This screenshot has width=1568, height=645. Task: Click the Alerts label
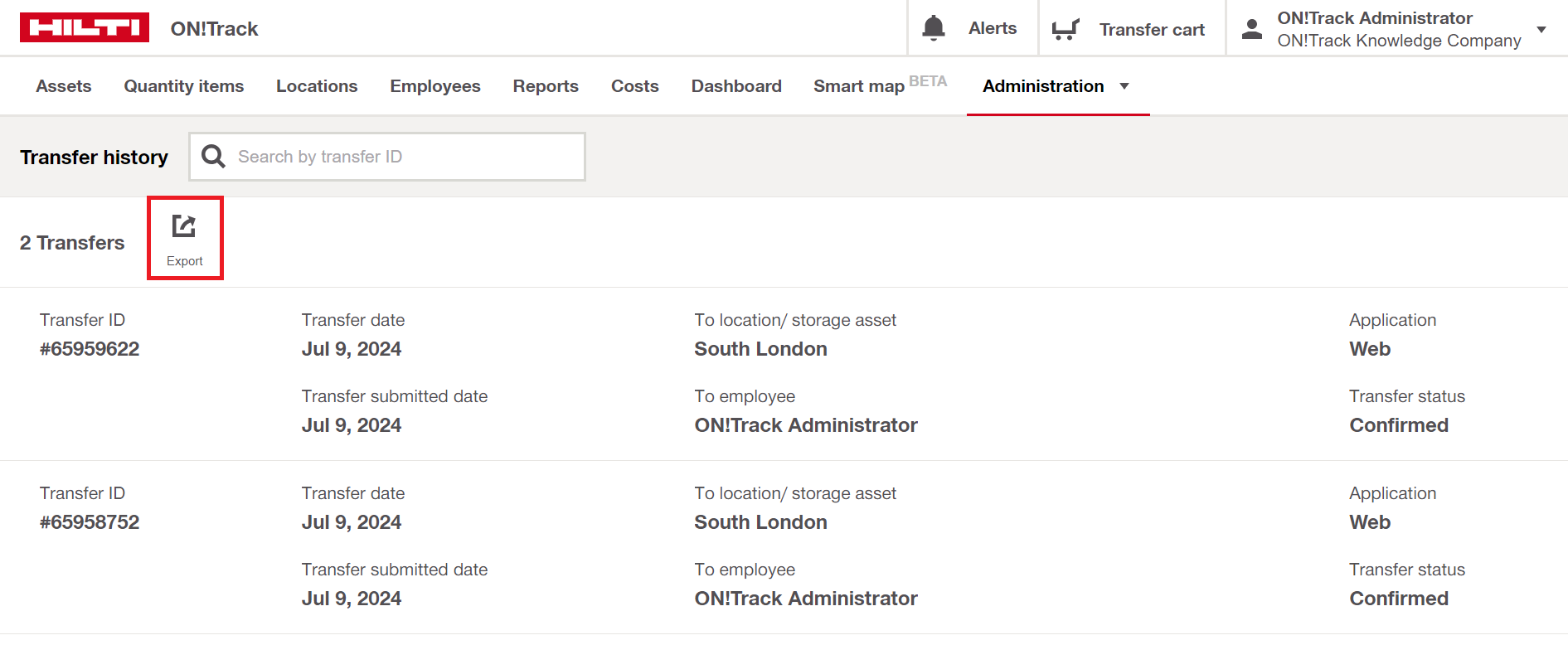(993, 28)
